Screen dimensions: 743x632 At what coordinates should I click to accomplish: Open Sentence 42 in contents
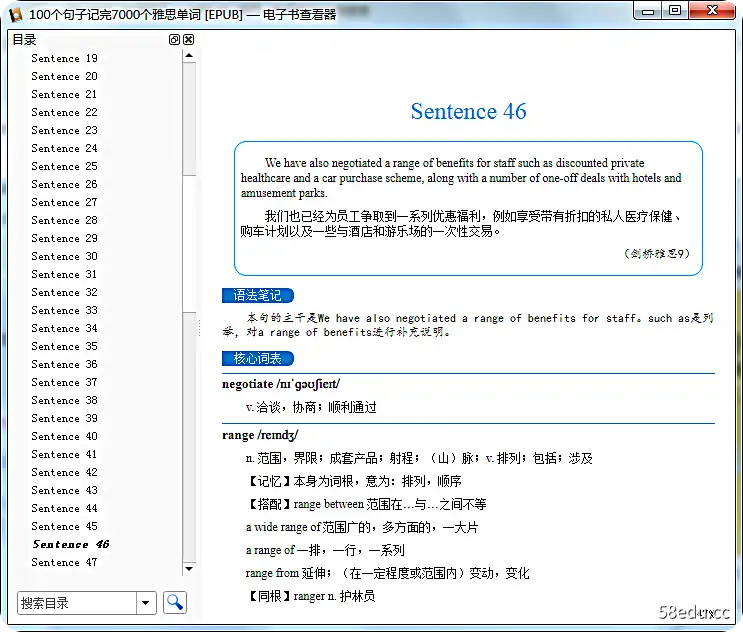point(64,472)
